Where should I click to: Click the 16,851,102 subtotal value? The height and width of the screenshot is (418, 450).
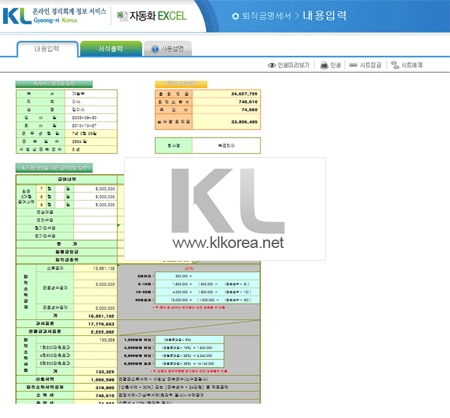pos(101,316)
